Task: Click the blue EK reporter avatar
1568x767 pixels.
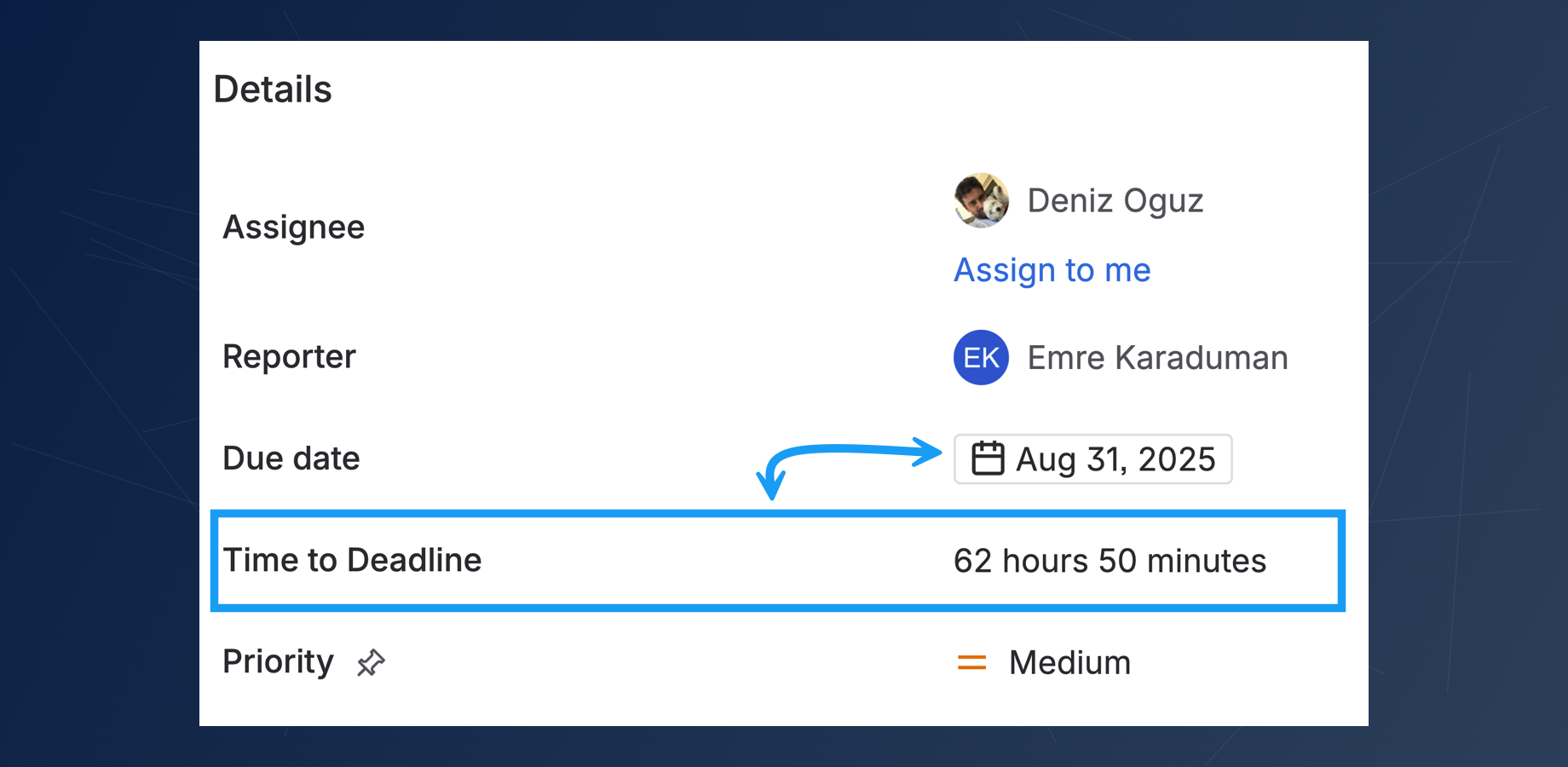Action: pos(981,357)
